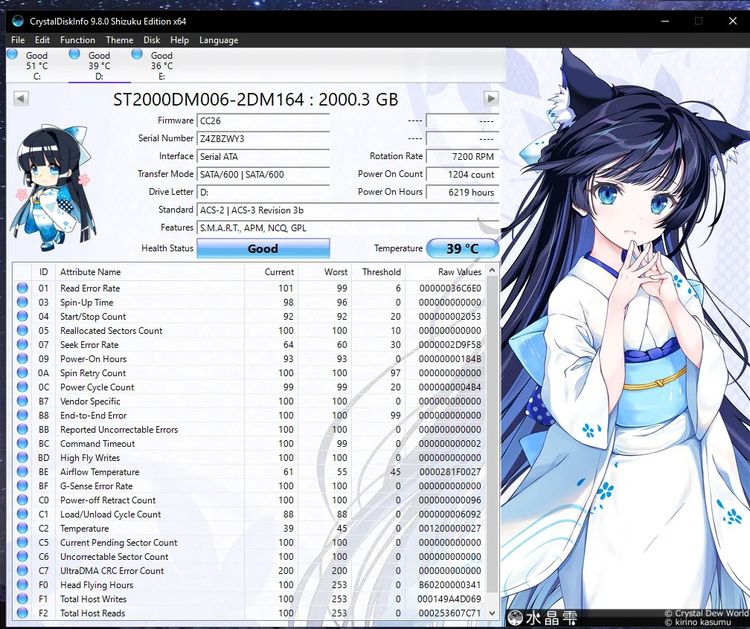Screen dimensions: 750x629
Task: Click the Serial Number field
Action: point(262,139)
